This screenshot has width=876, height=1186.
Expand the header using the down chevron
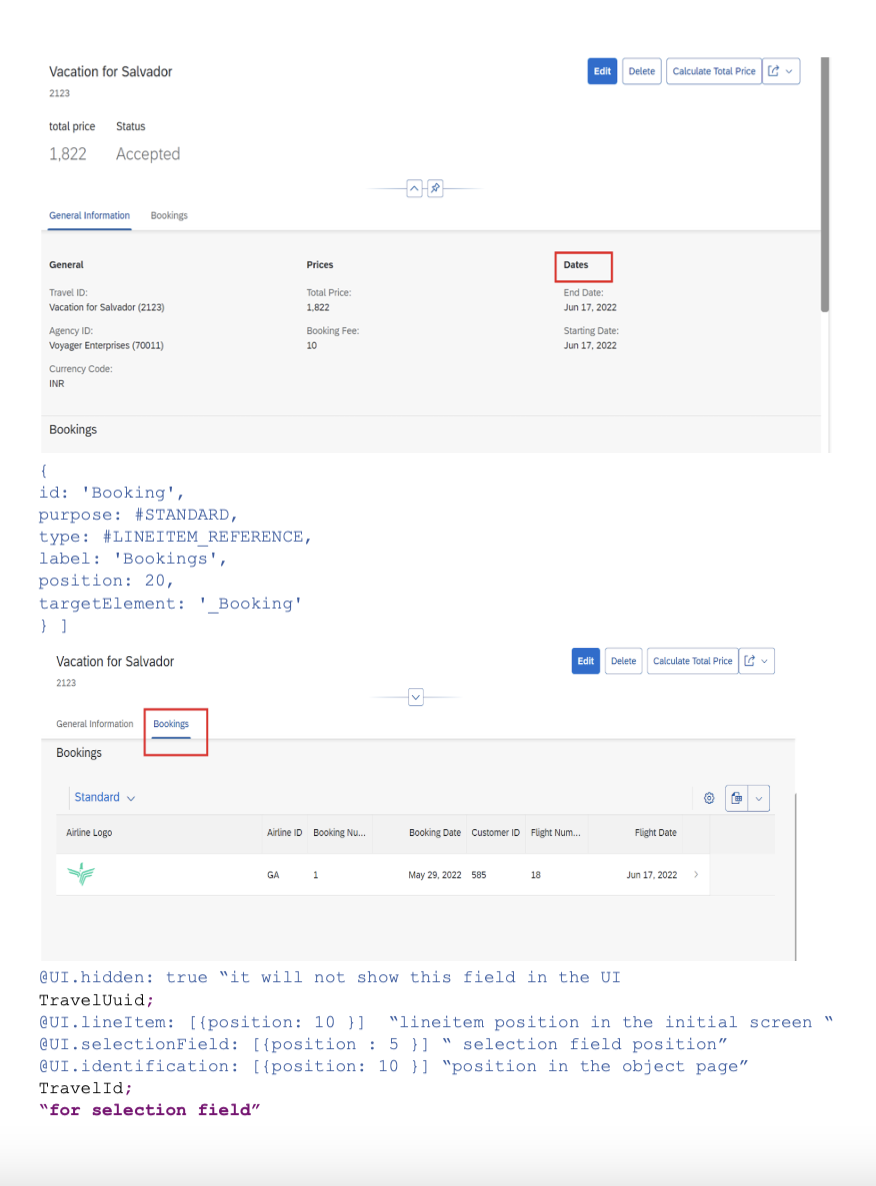pos(415,697)
